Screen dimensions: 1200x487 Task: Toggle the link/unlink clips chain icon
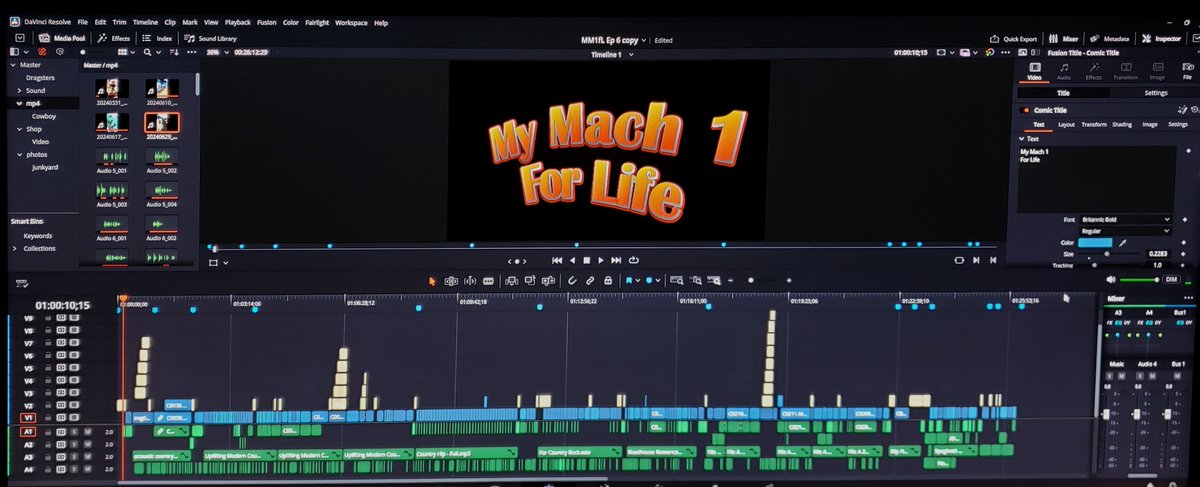tap(590, 281)
